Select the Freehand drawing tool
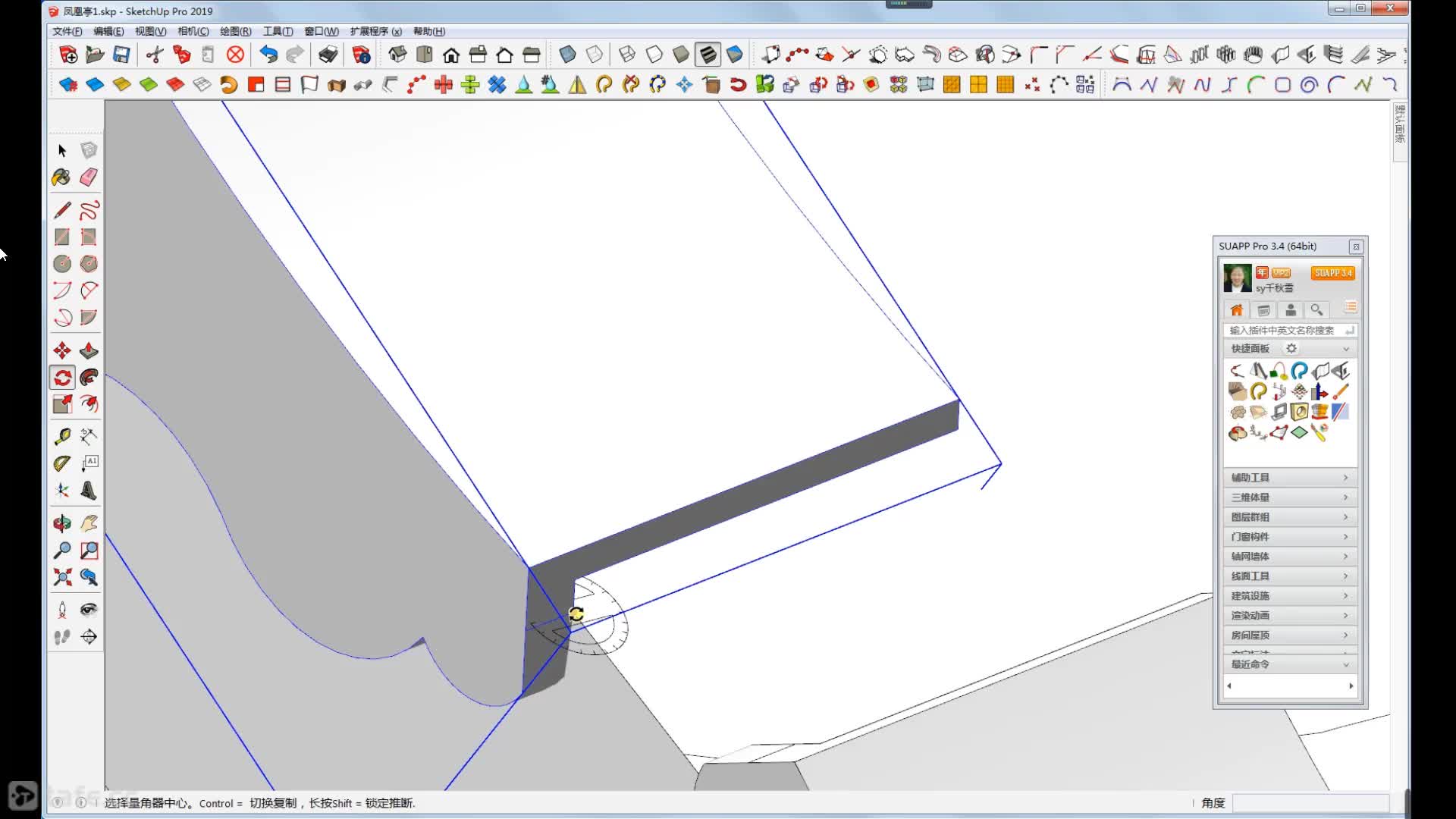The width and height of the screenshot is (1456, 819). [x=89, y=210]
